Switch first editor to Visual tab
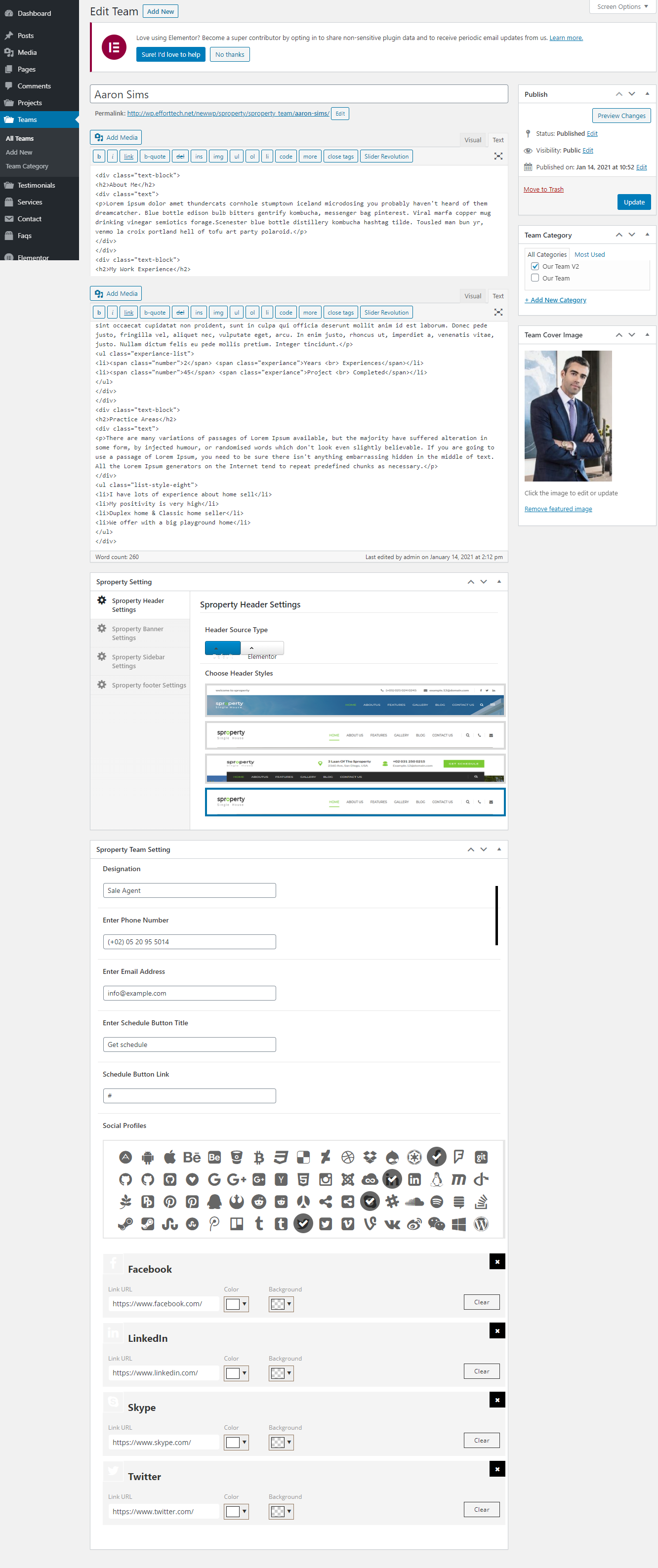This screenshot has width=658, height=1568. click(472, 140)
